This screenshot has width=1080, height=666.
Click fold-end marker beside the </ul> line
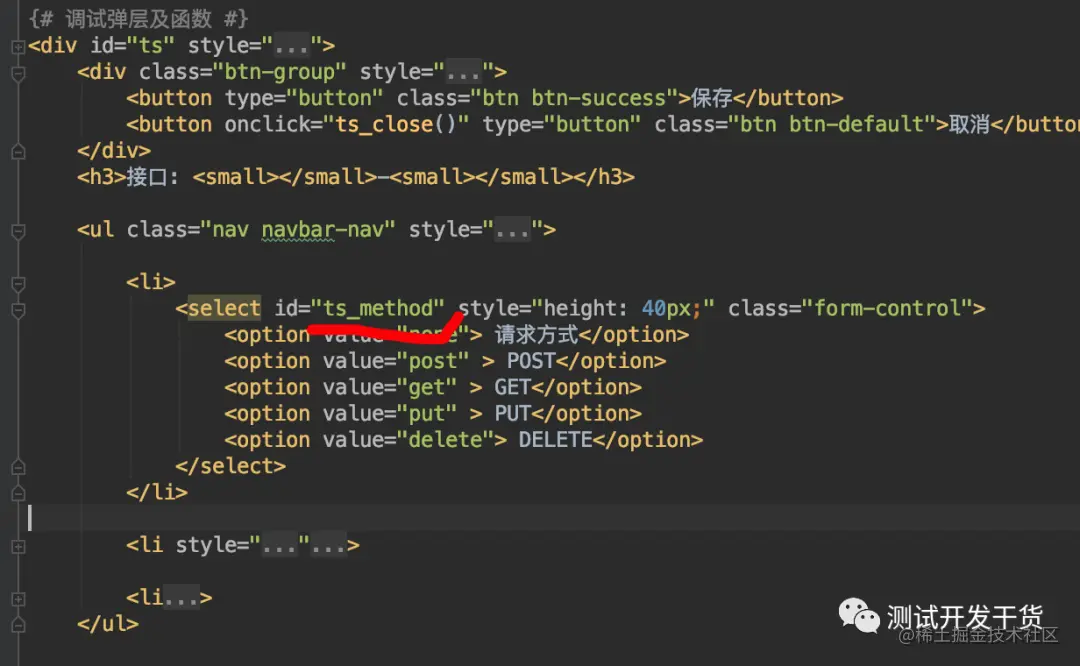19,625
